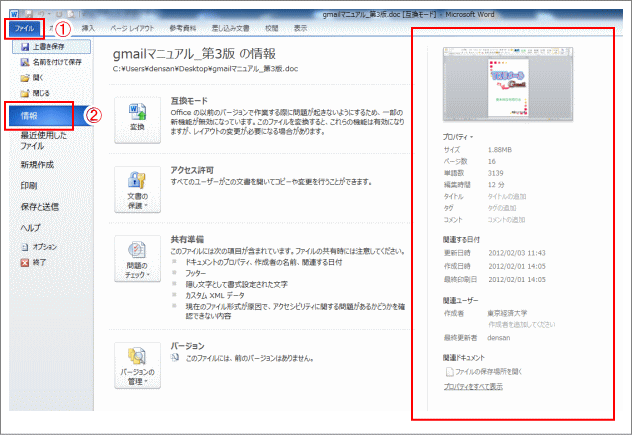This screenshot has width=632, height=435.
Task: Open the 表示 ribbon tab
Action: (x=300, y=28)
